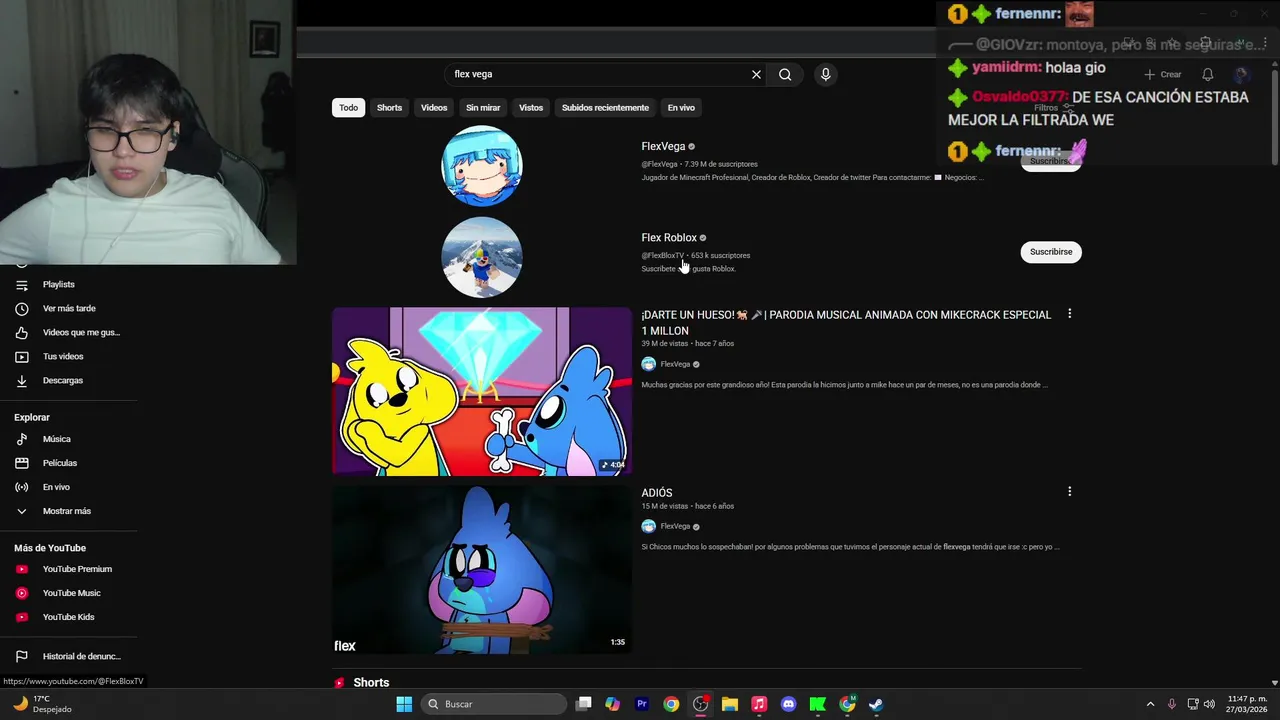Open Google Chrome in the taskbar
The width and height of the screenshot is (1280, 720).
click(671, 704)
